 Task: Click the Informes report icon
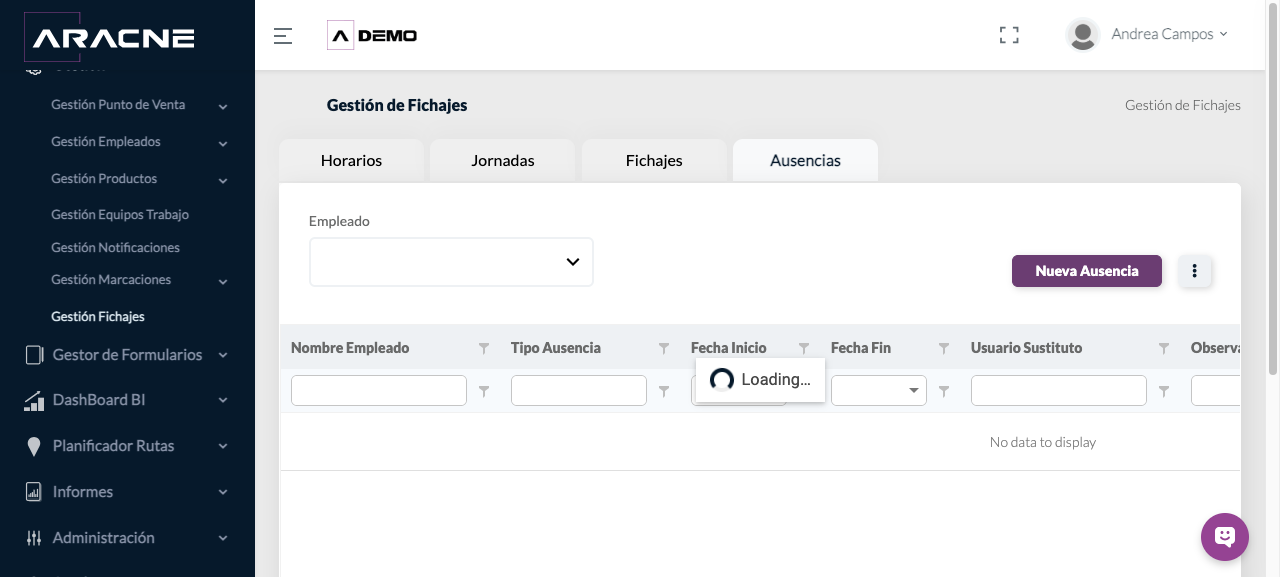tap(34, 492)
